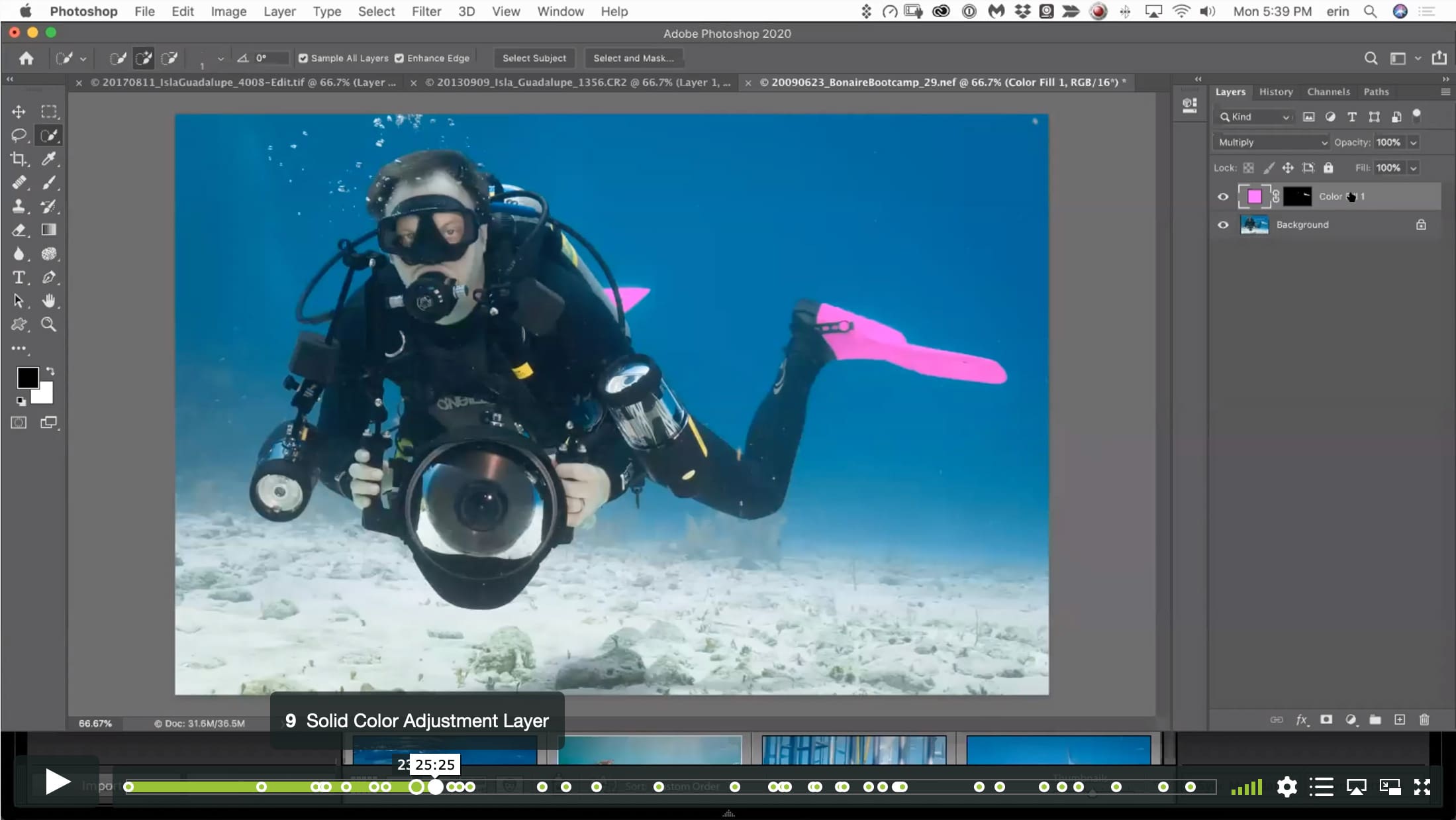This screenshot has width=1456, height=820.
Task: Toggle Enhance Edge checkbox
Action: point(399,58)
